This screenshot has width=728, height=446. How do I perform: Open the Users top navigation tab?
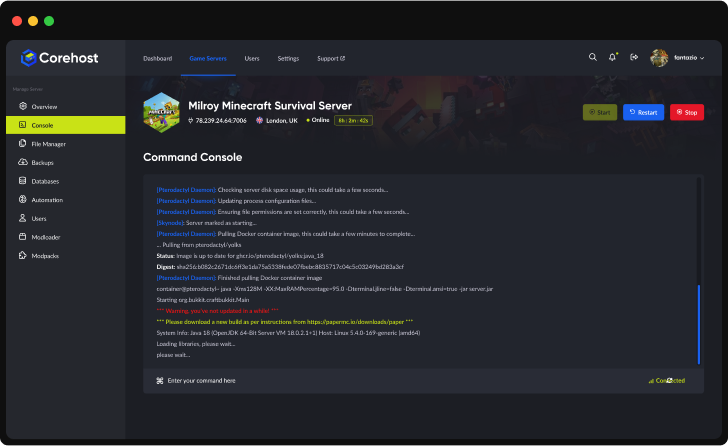click(x=252, y=58)
